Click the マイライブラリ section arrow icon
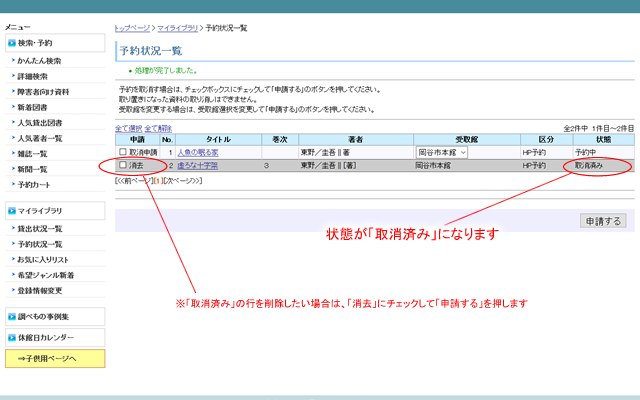The image size is (640, 400). [x=11, y=211]
